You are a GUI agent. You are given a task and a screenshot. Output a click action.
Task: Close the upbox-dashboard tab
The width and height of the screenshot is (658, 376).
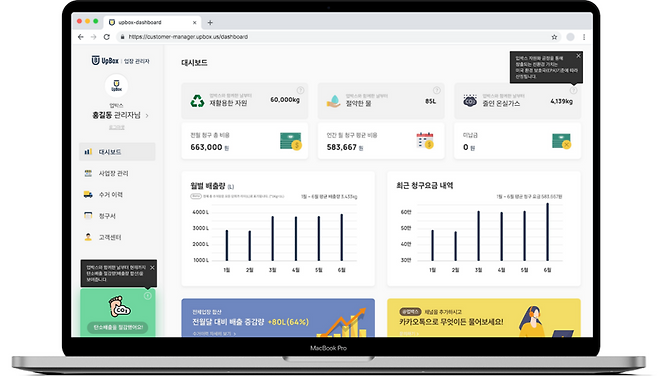194,23
